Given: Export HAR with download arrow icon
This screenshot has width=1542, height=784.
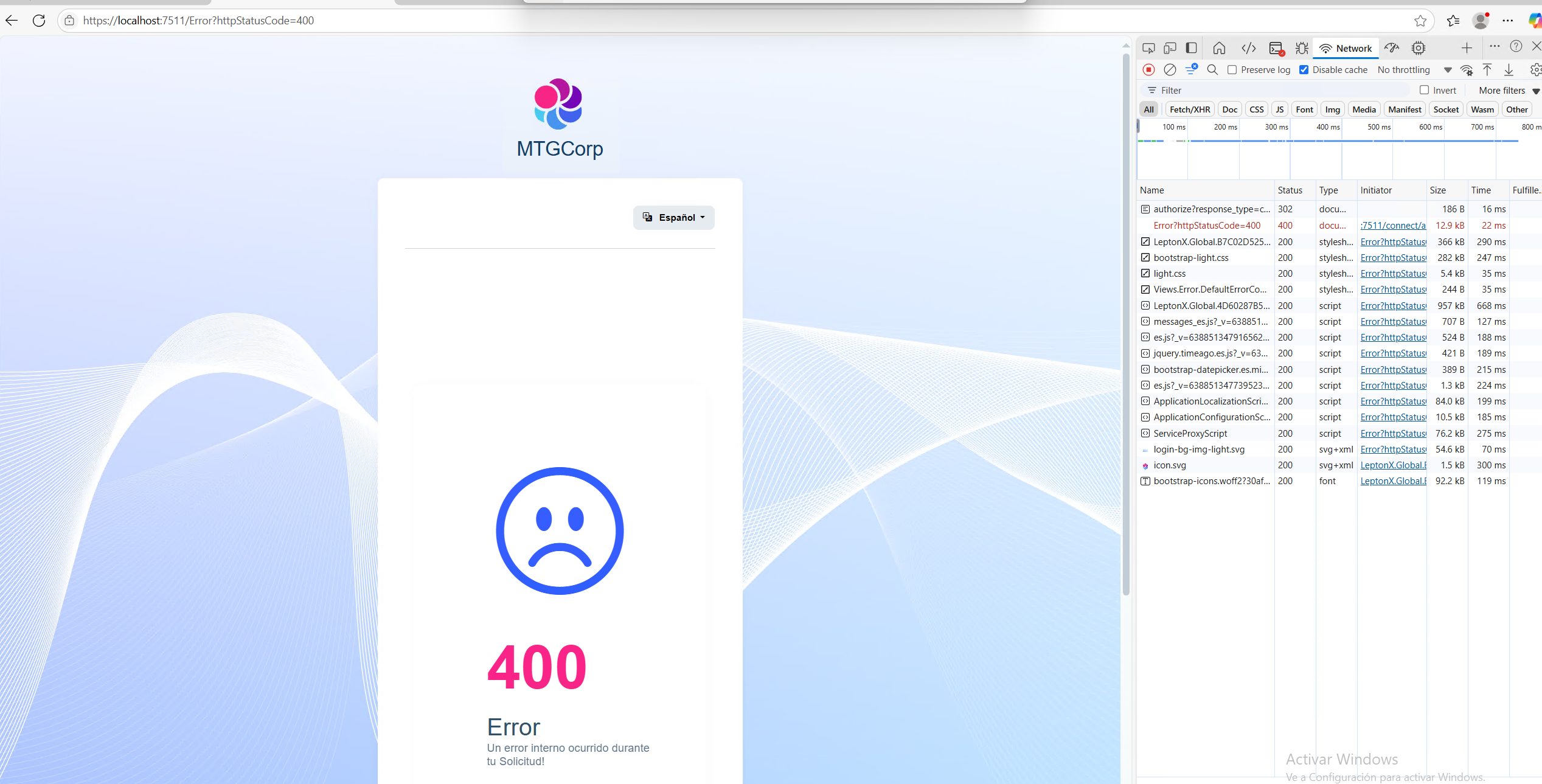Looking at the screenshot, I should click(x=1509, y=70).
